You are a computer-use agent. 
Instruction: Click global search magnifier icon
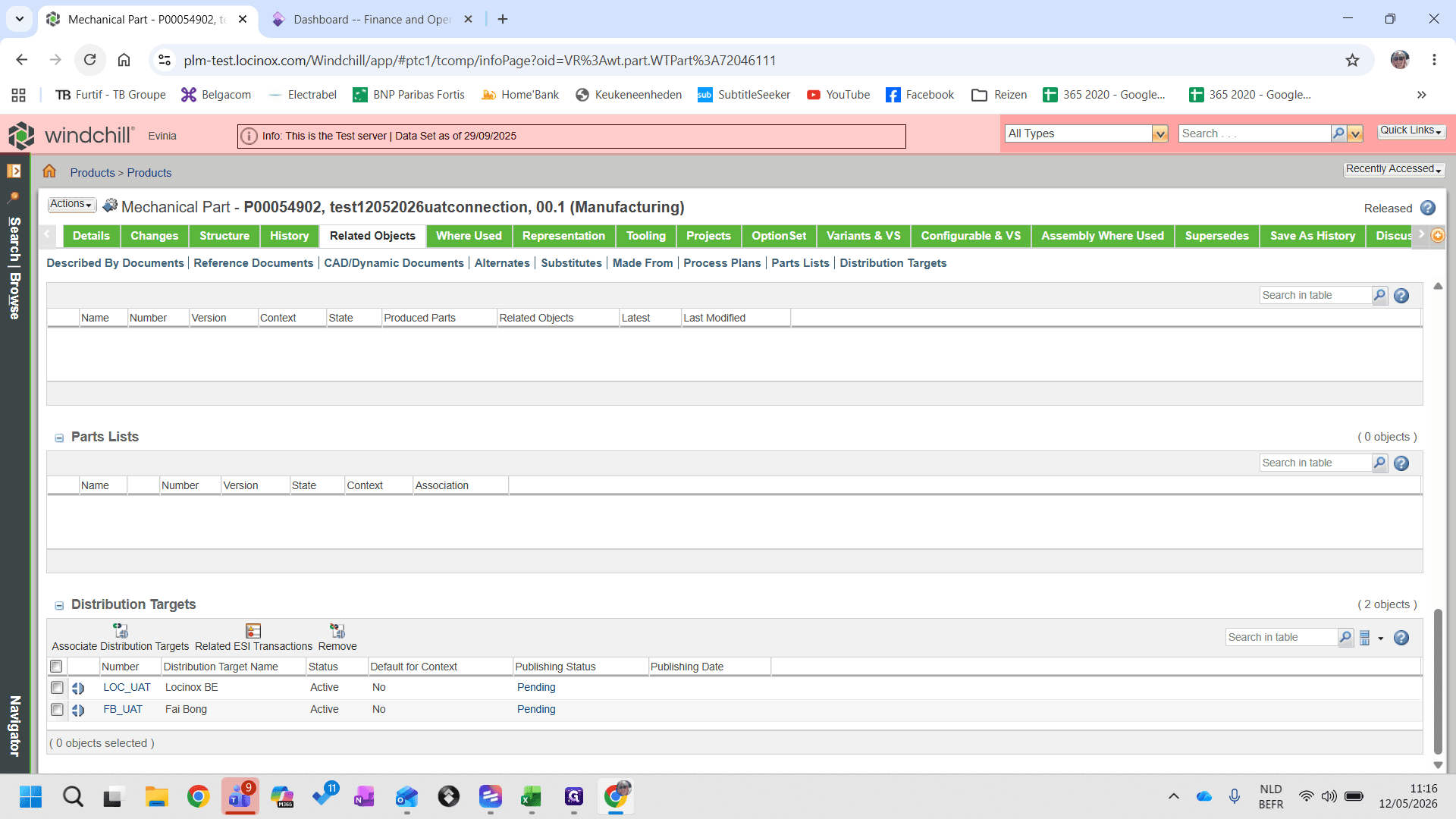pyautogui.click(x=1338, y=133)
